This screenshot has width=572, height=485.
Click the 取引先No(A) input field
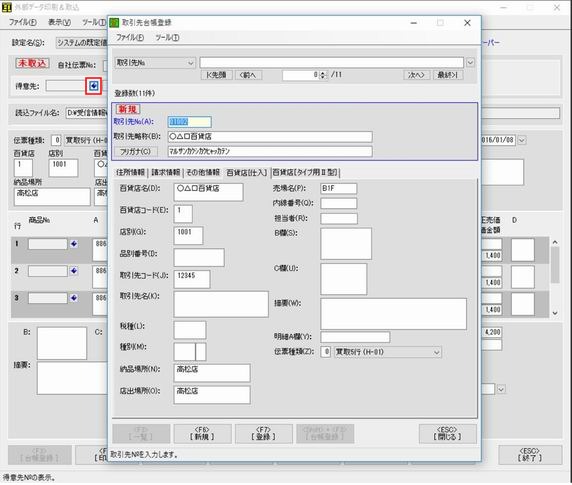tap(189, 122)
